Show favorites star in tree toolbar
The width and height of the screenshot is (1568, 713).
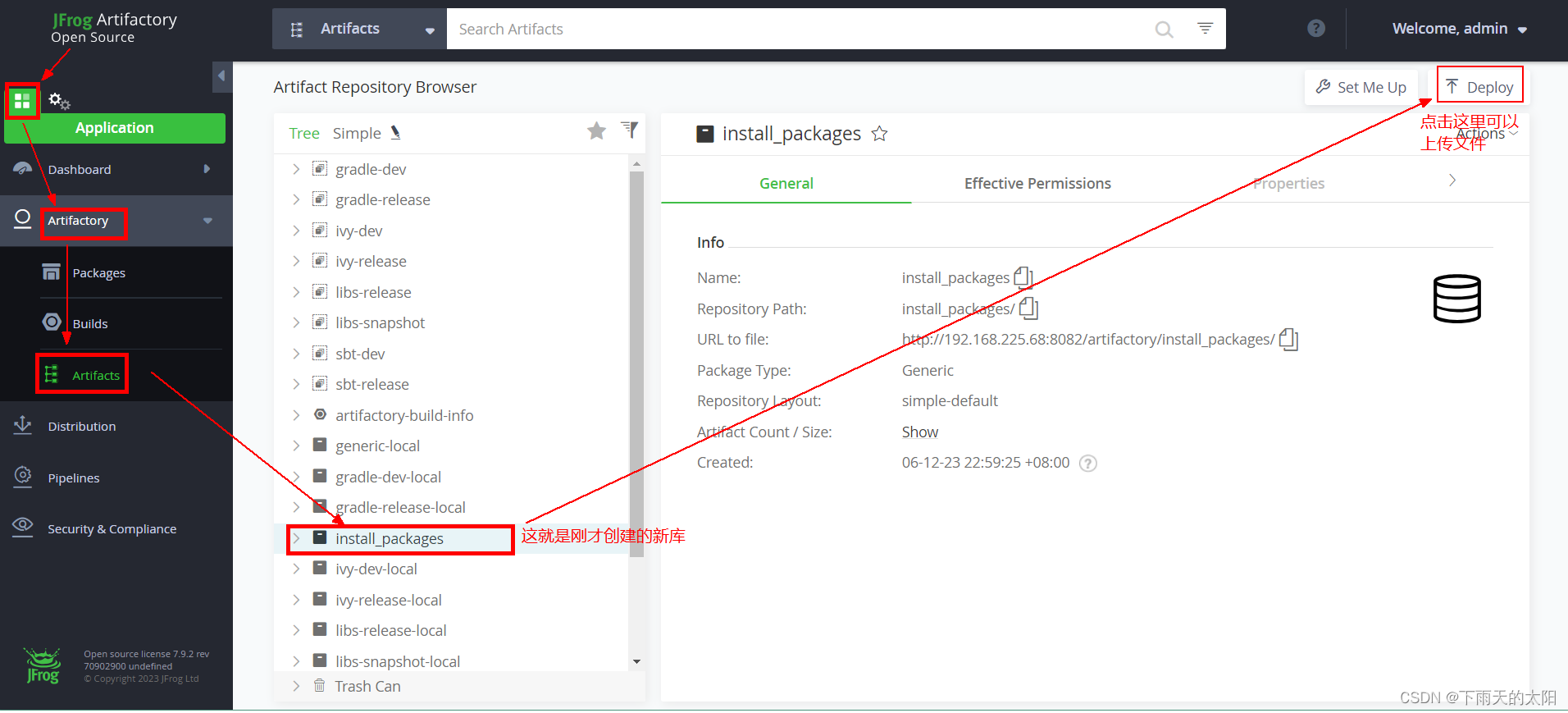click(596, 130)
